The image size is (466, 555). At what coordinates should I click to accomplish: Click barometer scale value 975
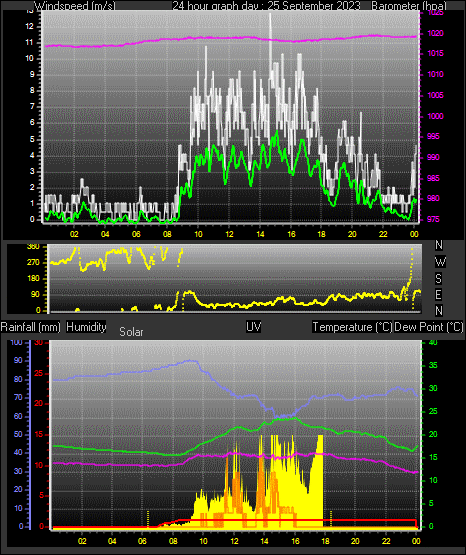(x=433, y=219)
